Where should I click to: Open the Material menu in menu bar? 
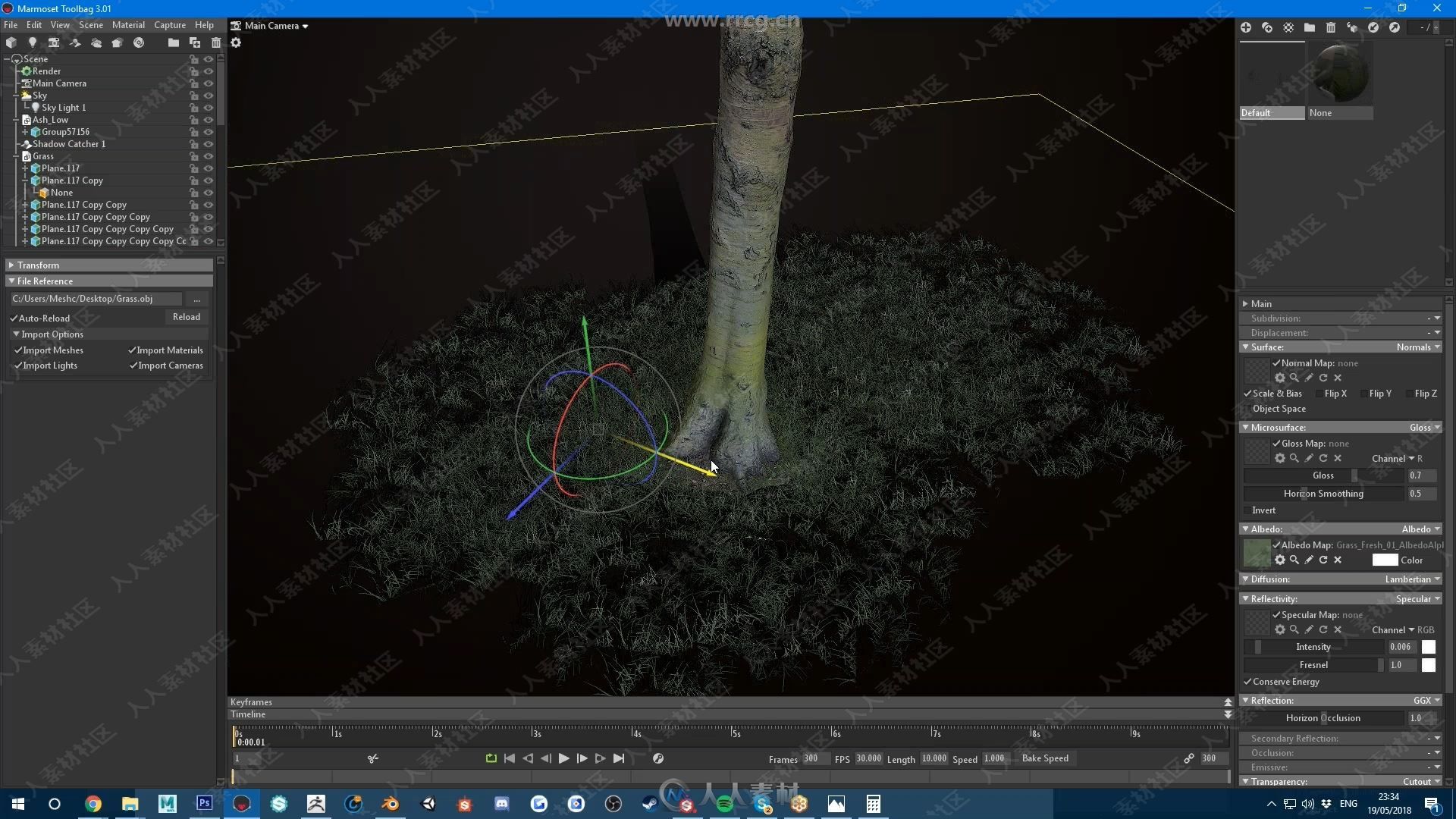tap(130, 25)
